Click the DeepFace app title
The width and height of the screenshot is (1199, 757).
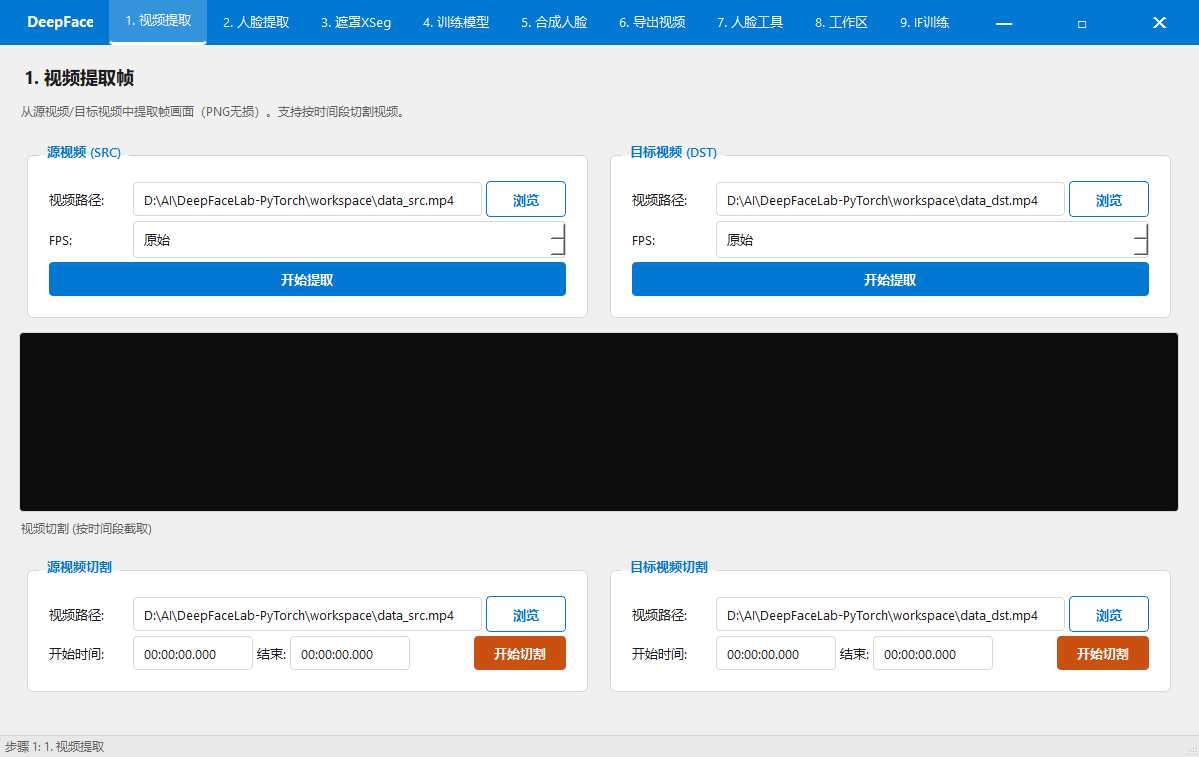click(60, 22)
